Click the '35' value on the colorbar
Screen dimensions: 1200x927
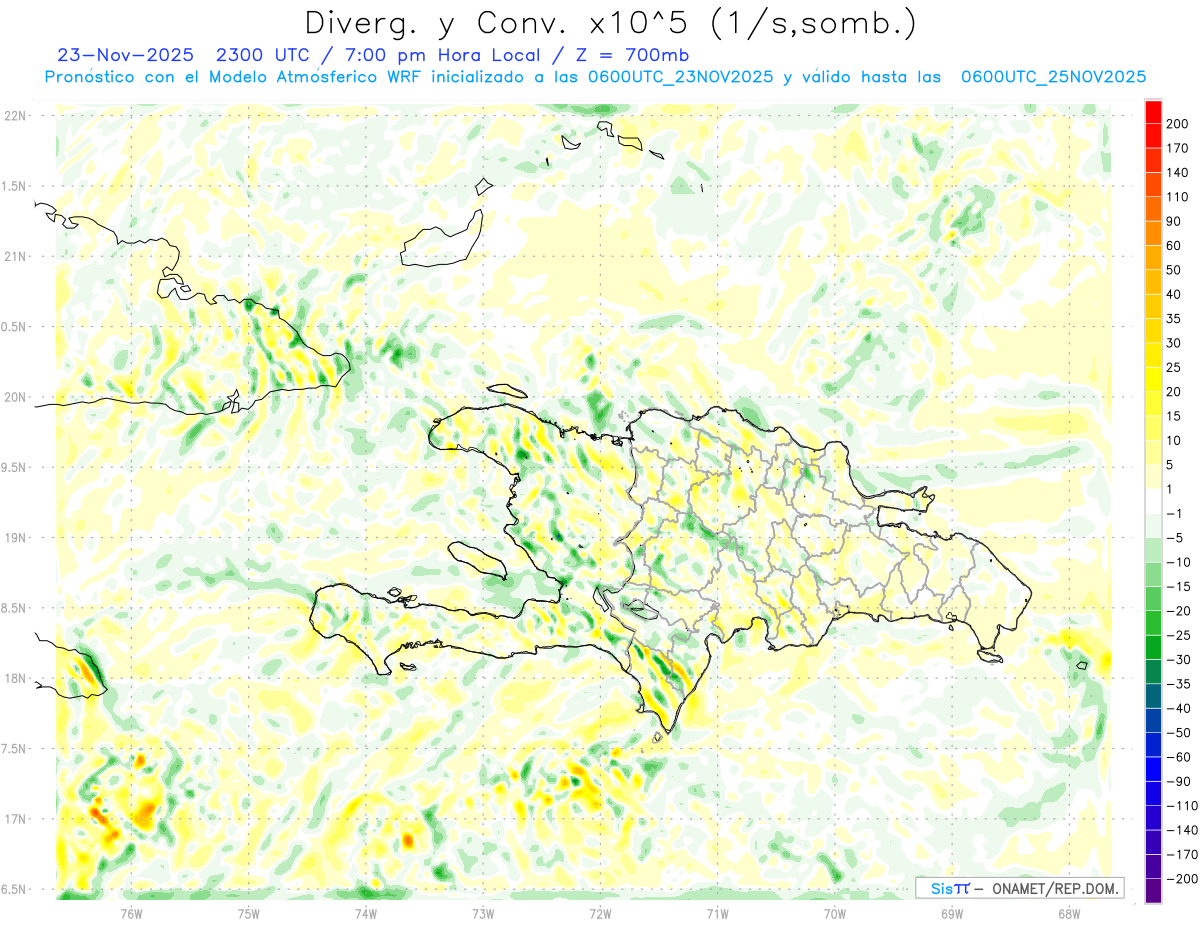(x=1174, y=319)
